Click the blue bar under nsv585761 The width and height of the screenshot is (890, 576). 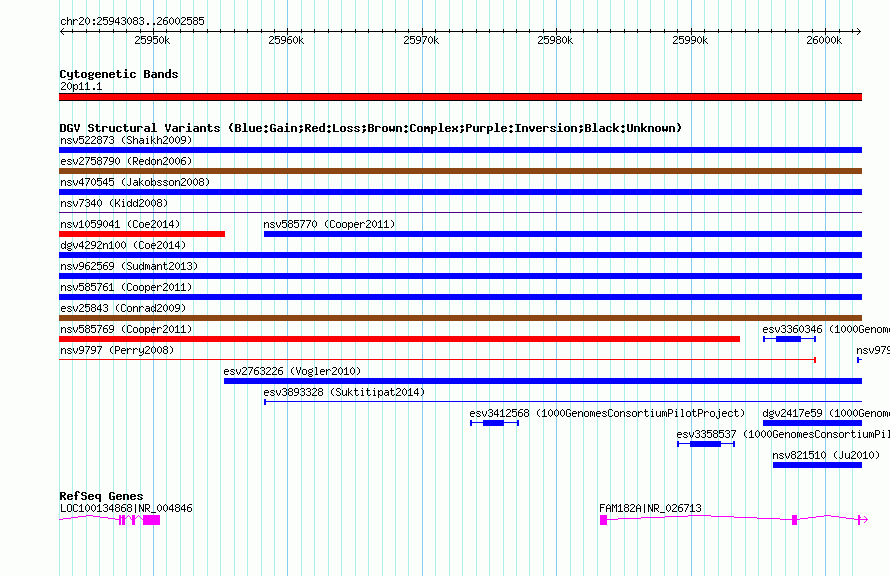[460, 297]
